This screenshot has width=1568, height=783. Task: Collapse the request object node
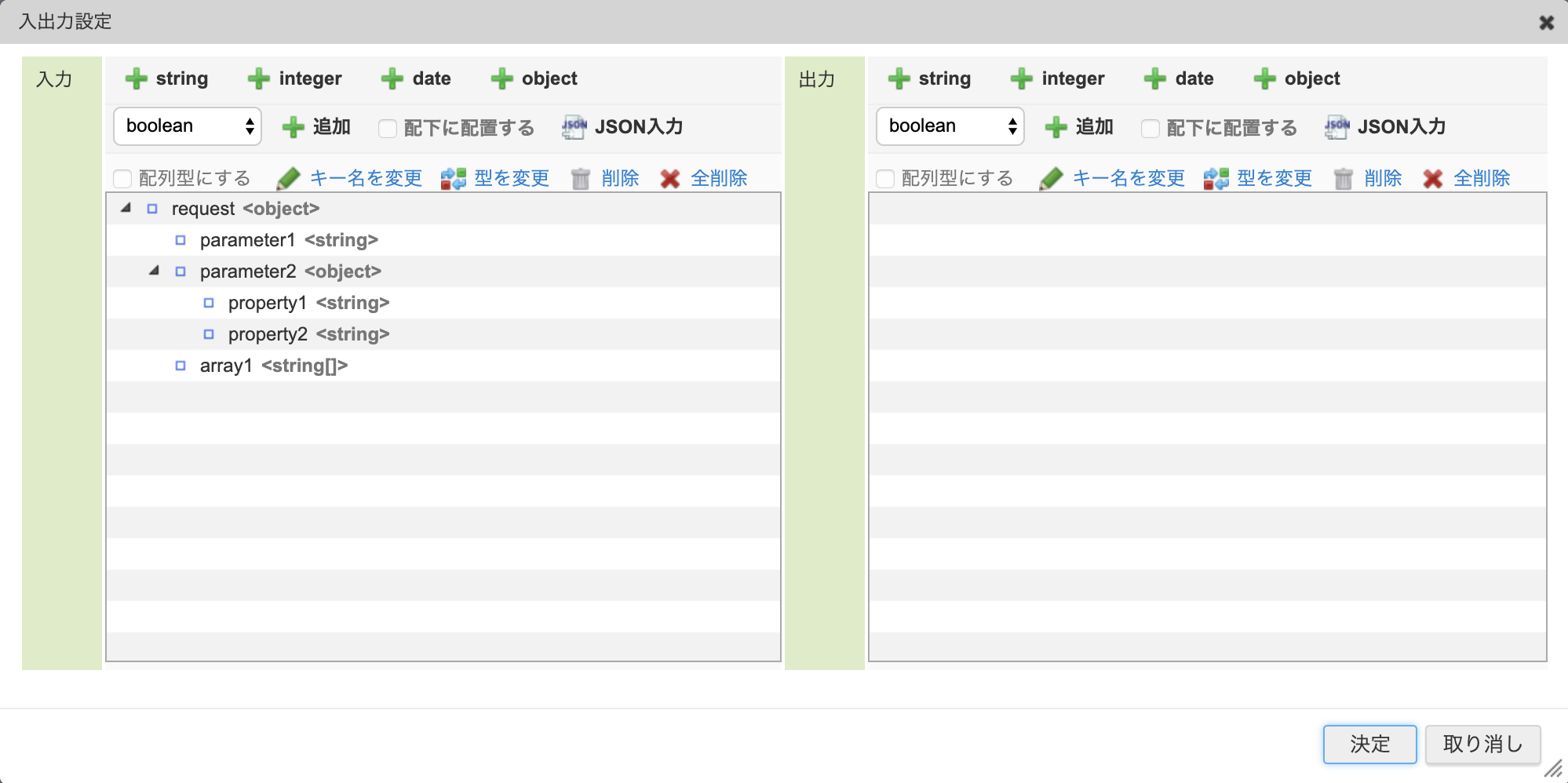coord(126,208)
